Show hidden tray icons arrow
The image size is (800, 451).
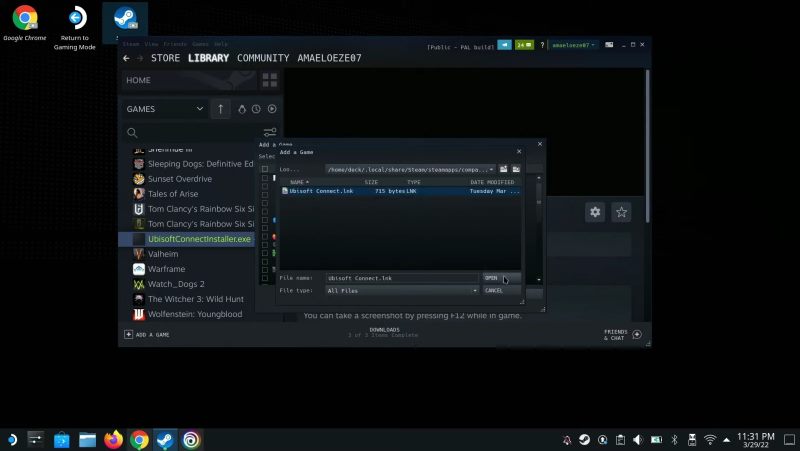point(727,440)
